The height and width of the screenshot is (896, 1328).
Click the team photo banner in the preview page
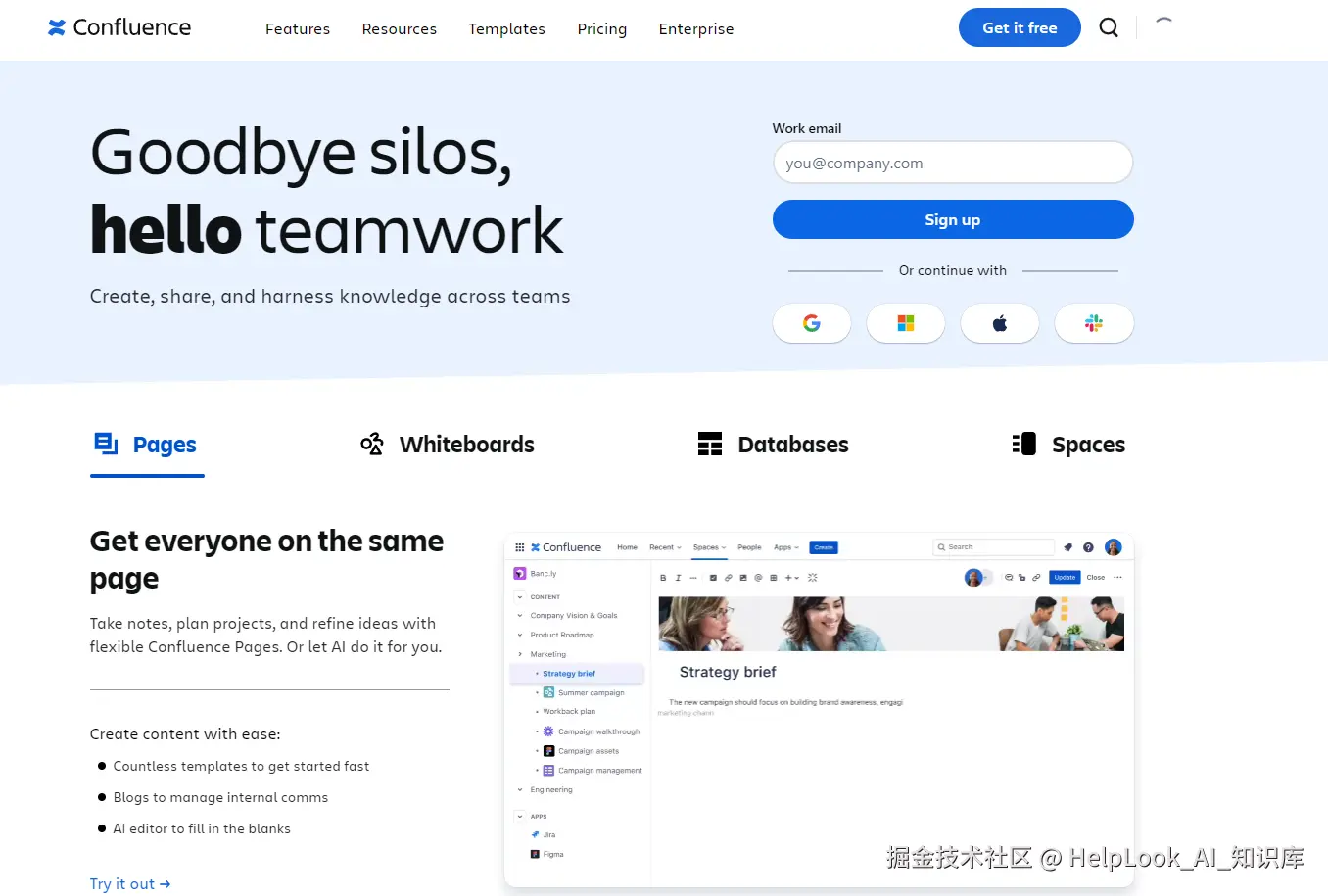(891, 624)
